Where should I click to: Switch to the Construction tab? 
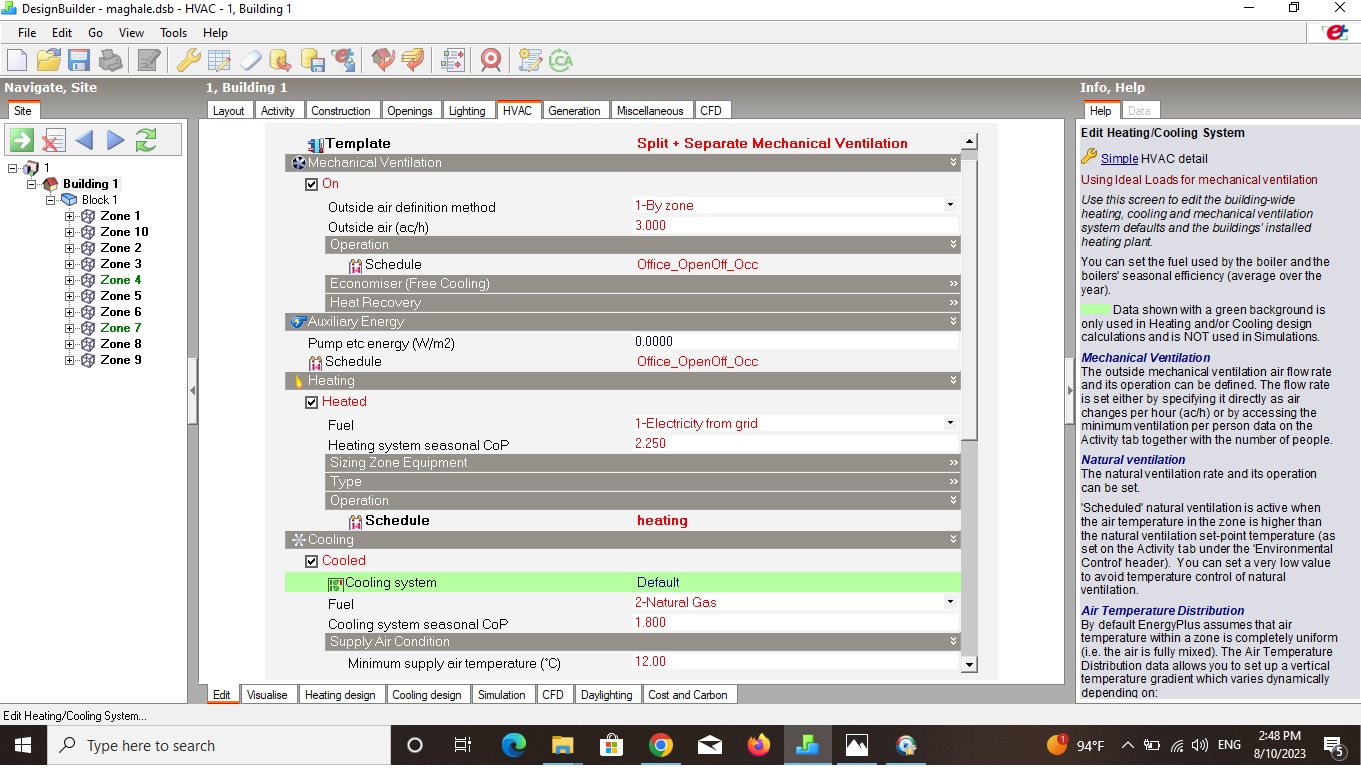(340, 111)
